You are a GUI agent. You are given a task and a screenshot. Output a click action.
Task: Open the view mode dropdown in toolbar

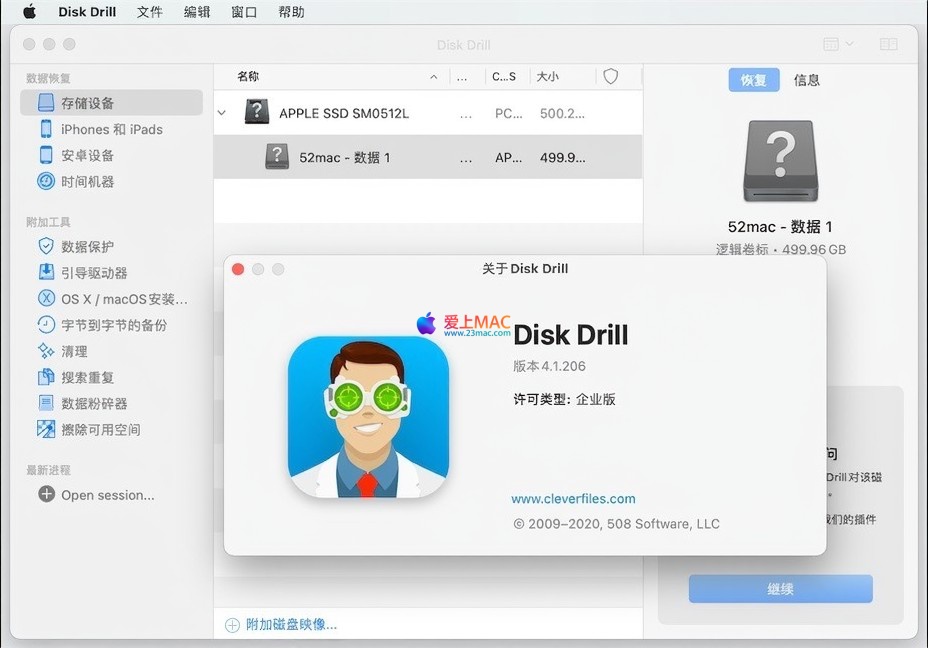(838, 44)
